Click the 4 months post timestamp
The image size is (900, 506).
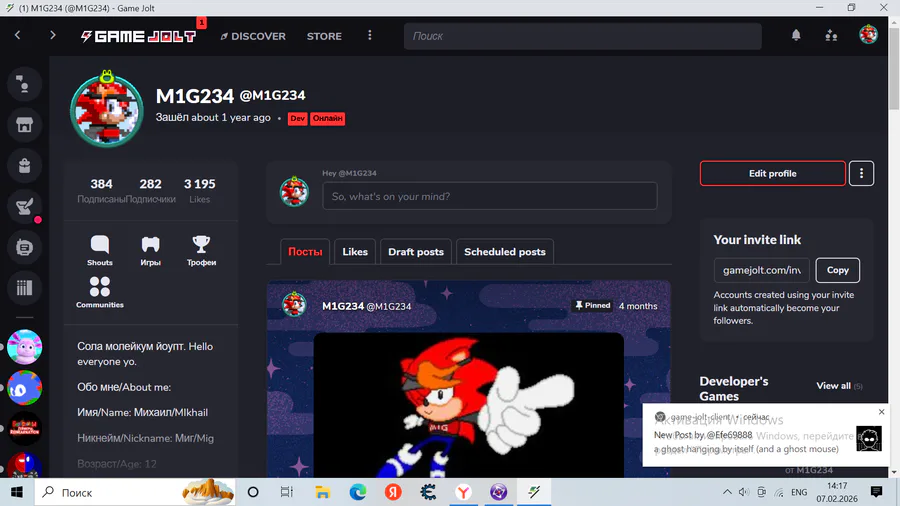coord(638,306)
